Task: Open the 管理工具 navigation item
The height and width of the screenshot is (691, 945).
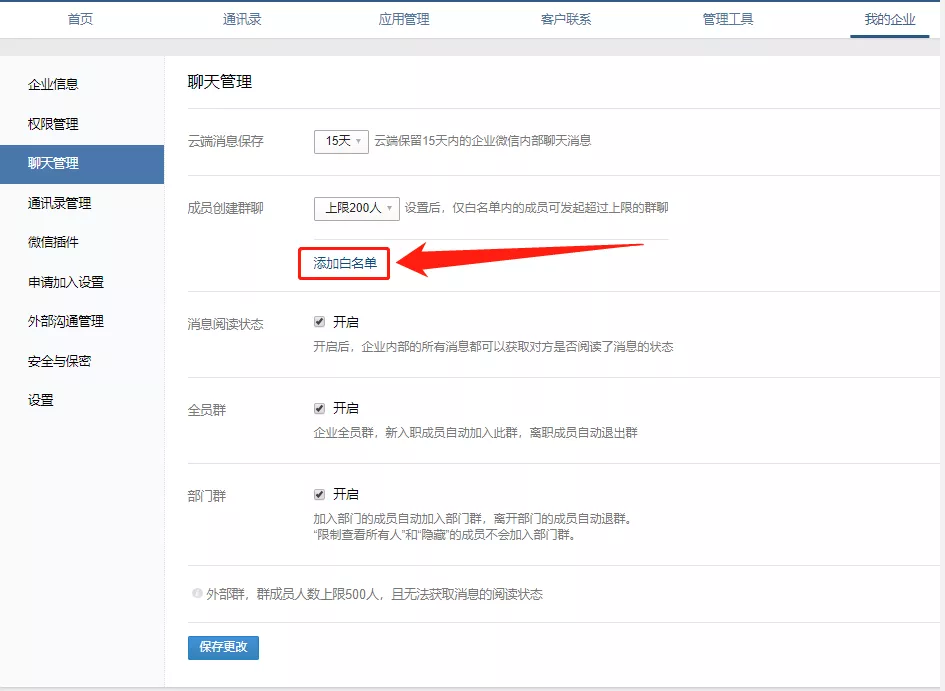Action: [727, 17]
